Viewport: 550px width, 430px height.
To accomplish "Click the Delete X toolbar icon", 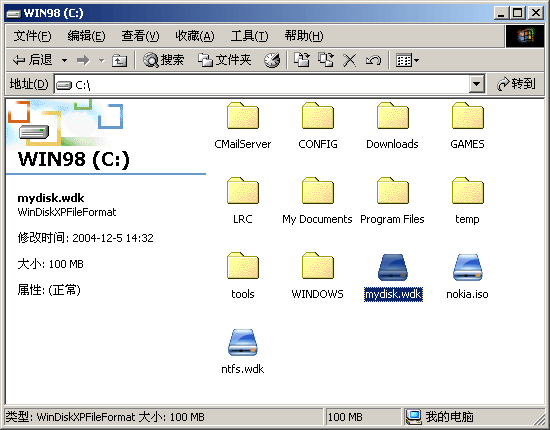I will click(349, 60).
